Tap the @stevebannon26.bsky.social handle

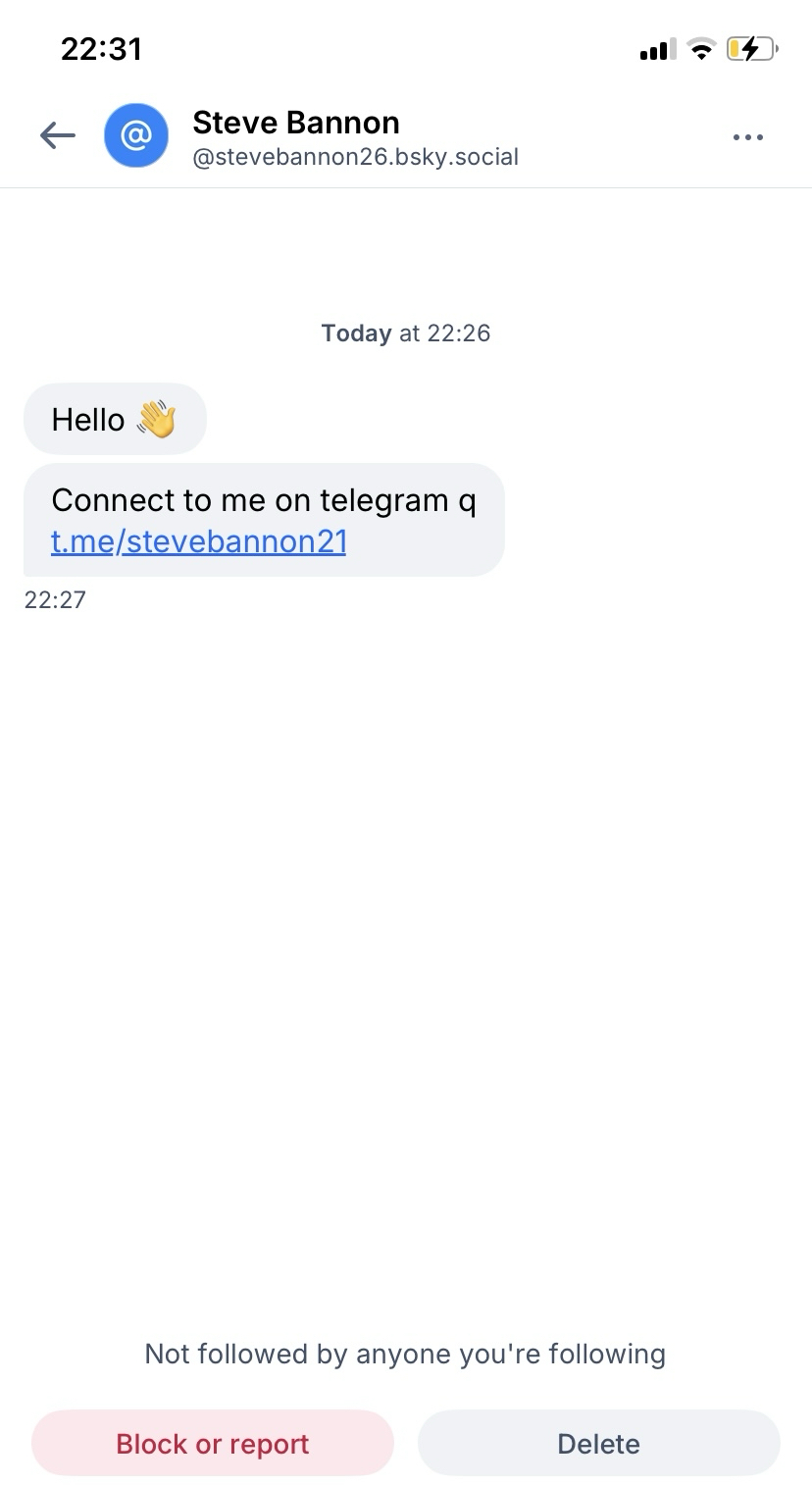click(355, 157)
